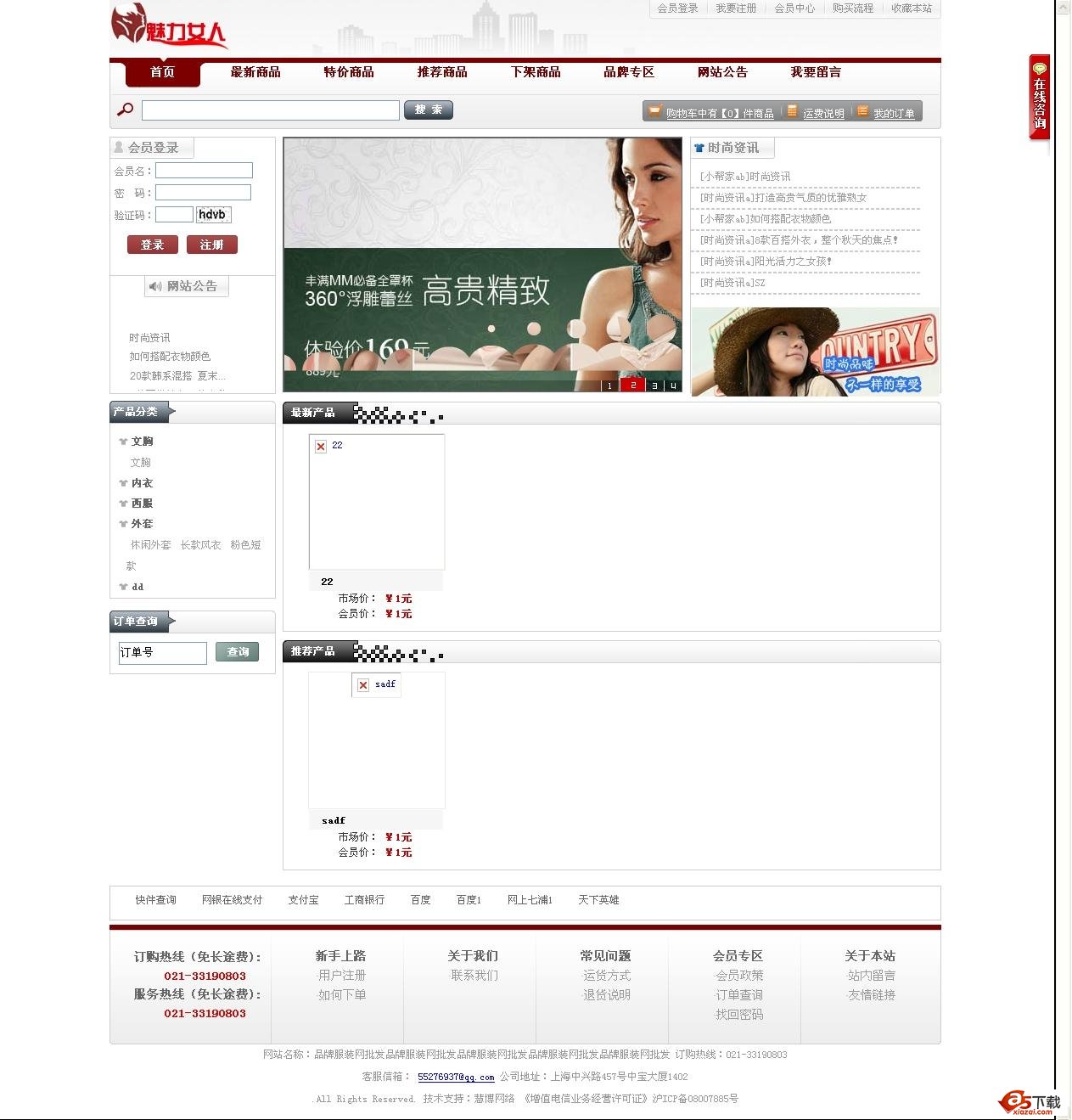1072x1120 pixels.
Task: Click the 搜索 search button
Action: click(x=429, y=110)
